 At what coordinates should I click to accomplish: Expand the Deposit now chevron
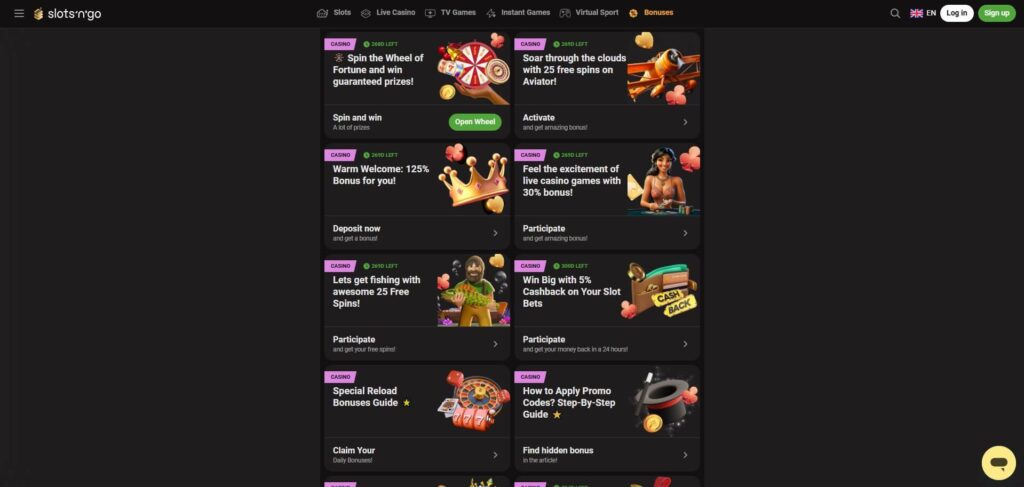495,233
